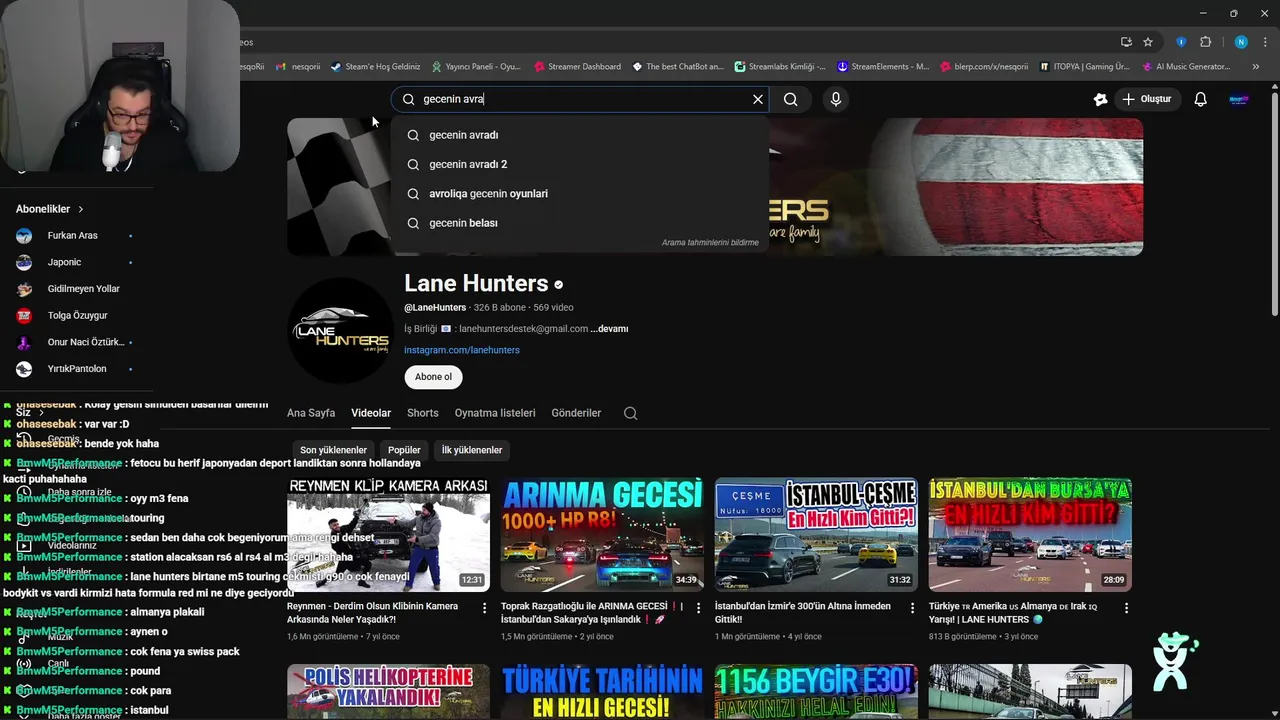Select 'Son yüklenenler' filter chip
This screenshot has width=1280, height=720.
(x=333, y=450)
